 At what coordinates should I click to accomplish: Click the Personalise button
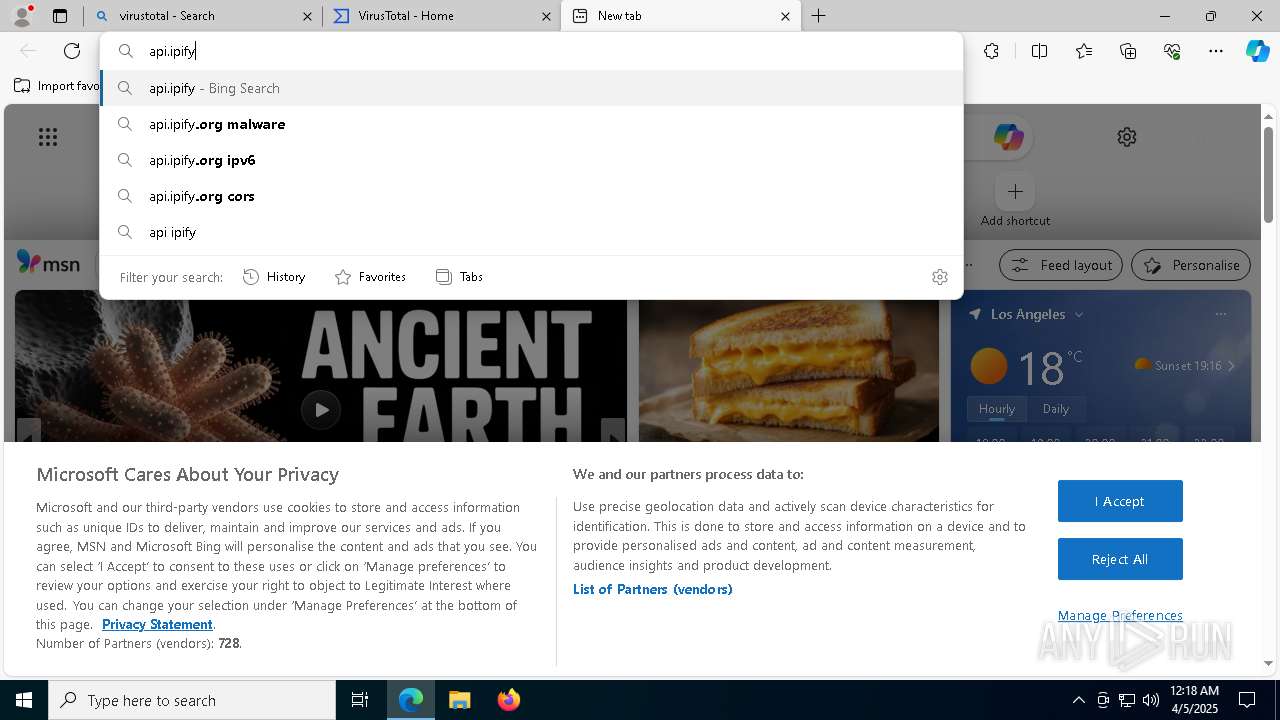coord(1191,265)
